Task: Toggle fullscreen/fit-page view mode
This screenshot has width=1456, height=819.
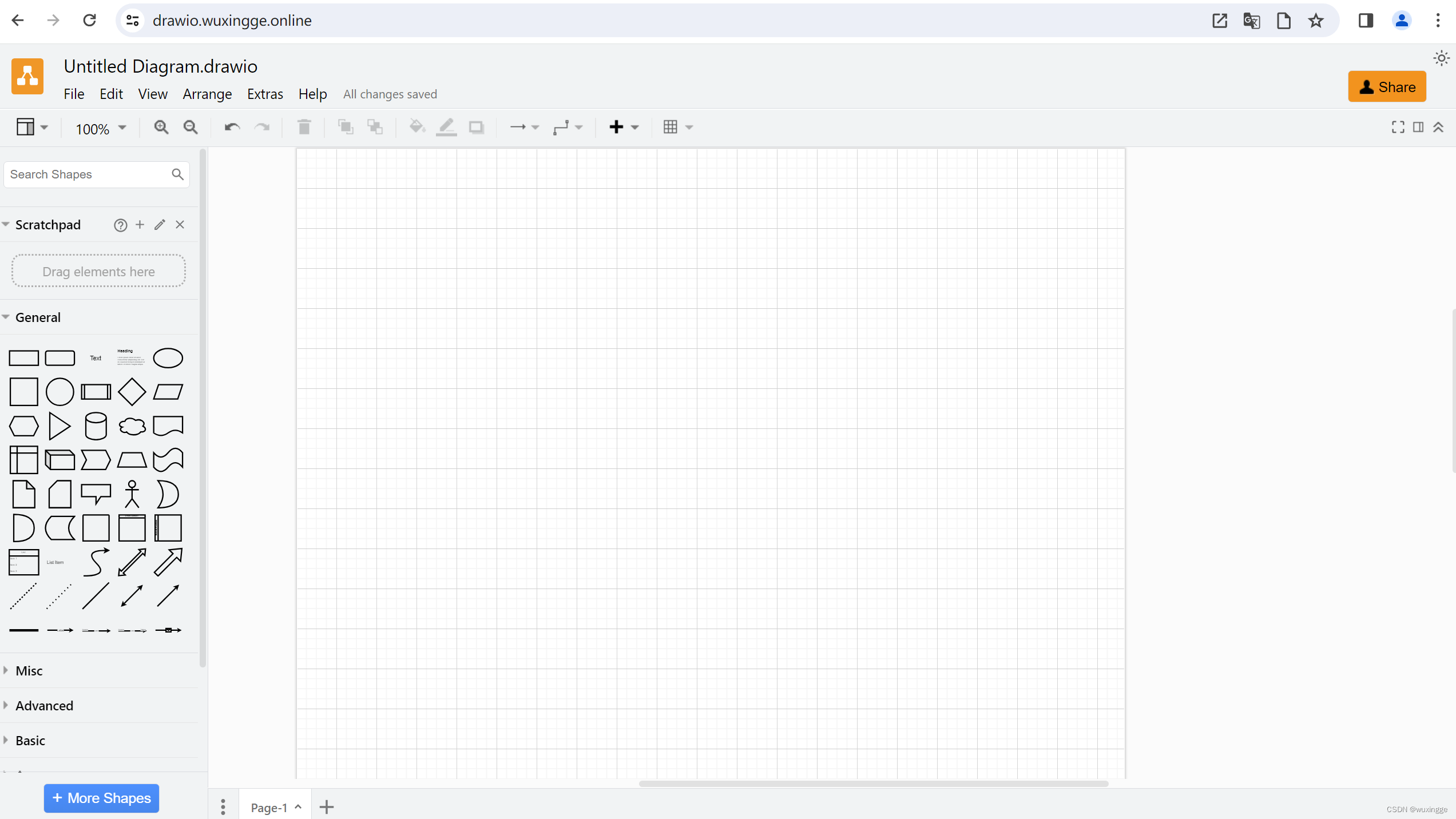Action: [1398, 126]
